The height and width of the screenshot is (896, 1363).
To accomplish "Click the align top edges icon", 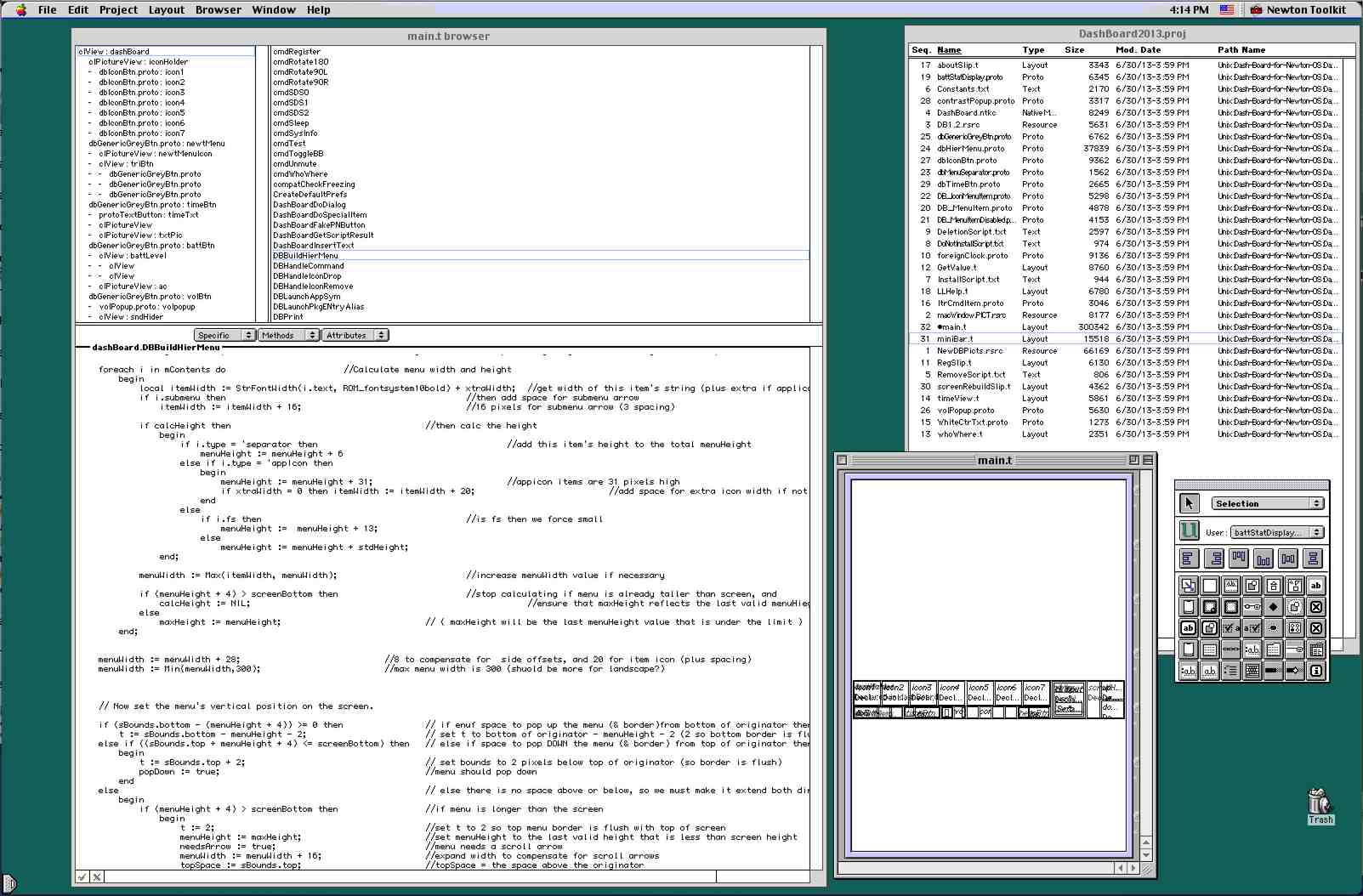I will [x=1239, y=559].
